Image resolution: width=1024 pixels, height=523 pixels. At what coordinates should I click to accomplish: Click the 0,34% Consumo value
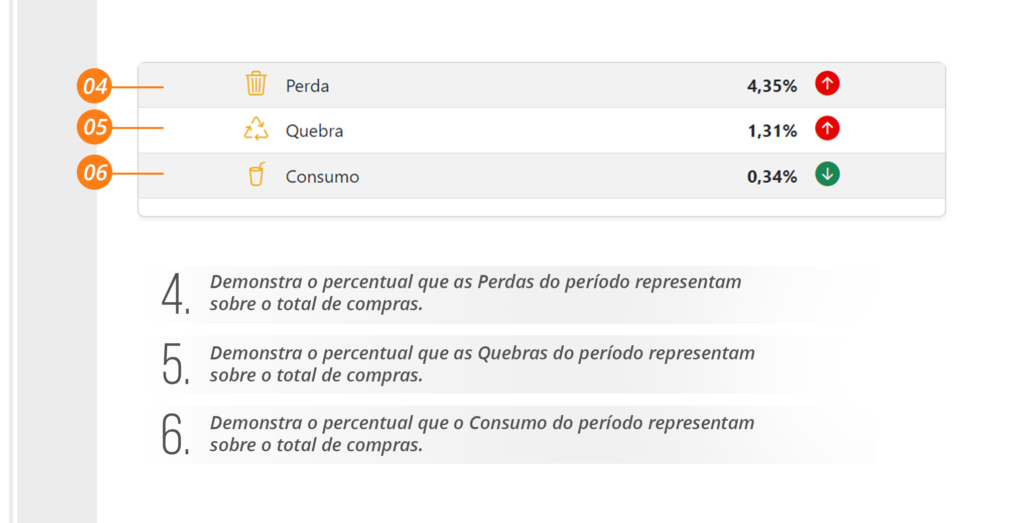772,177
